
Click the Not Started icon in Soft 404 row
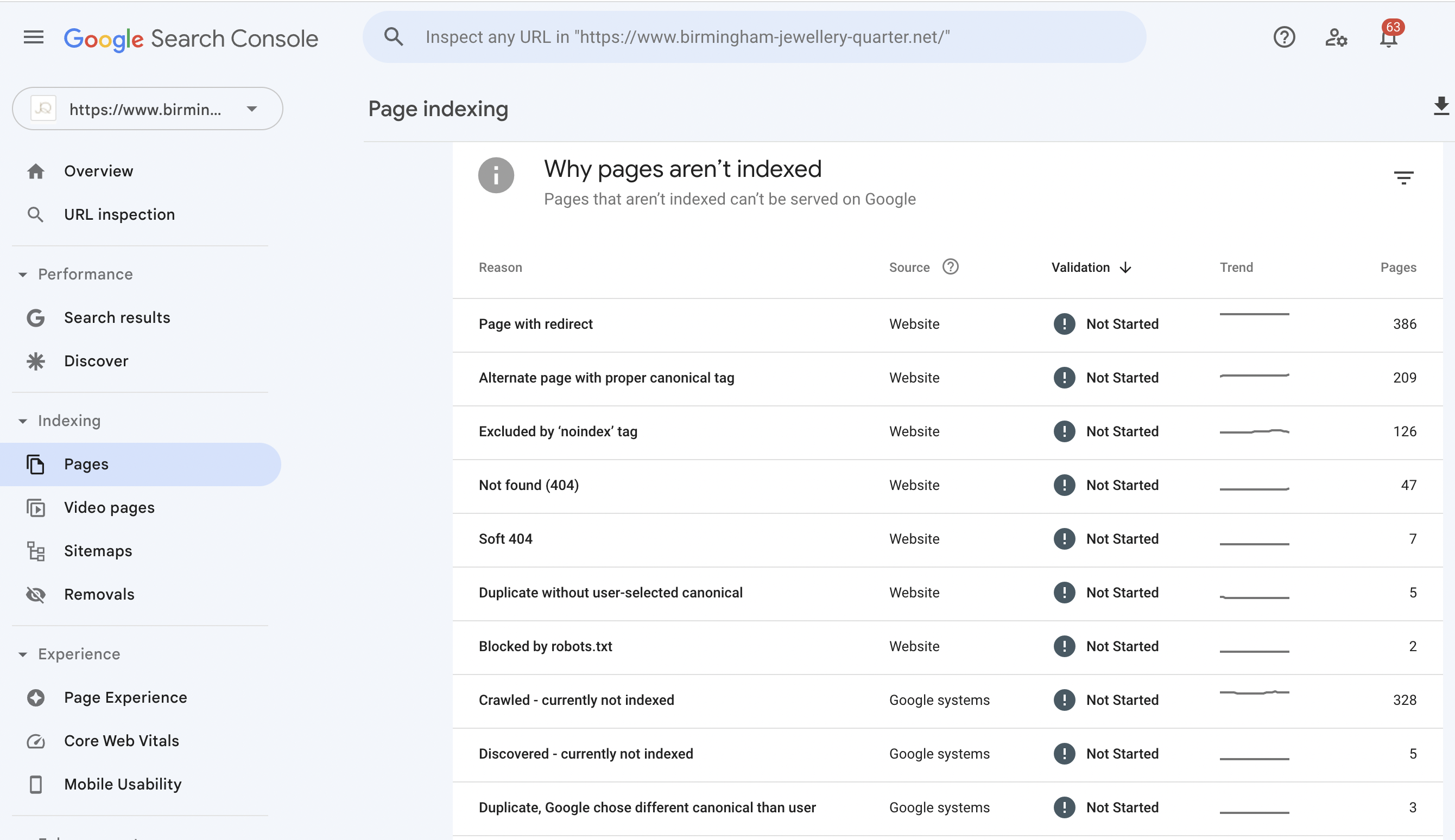pyautogui.click(x=1064, y=539)
